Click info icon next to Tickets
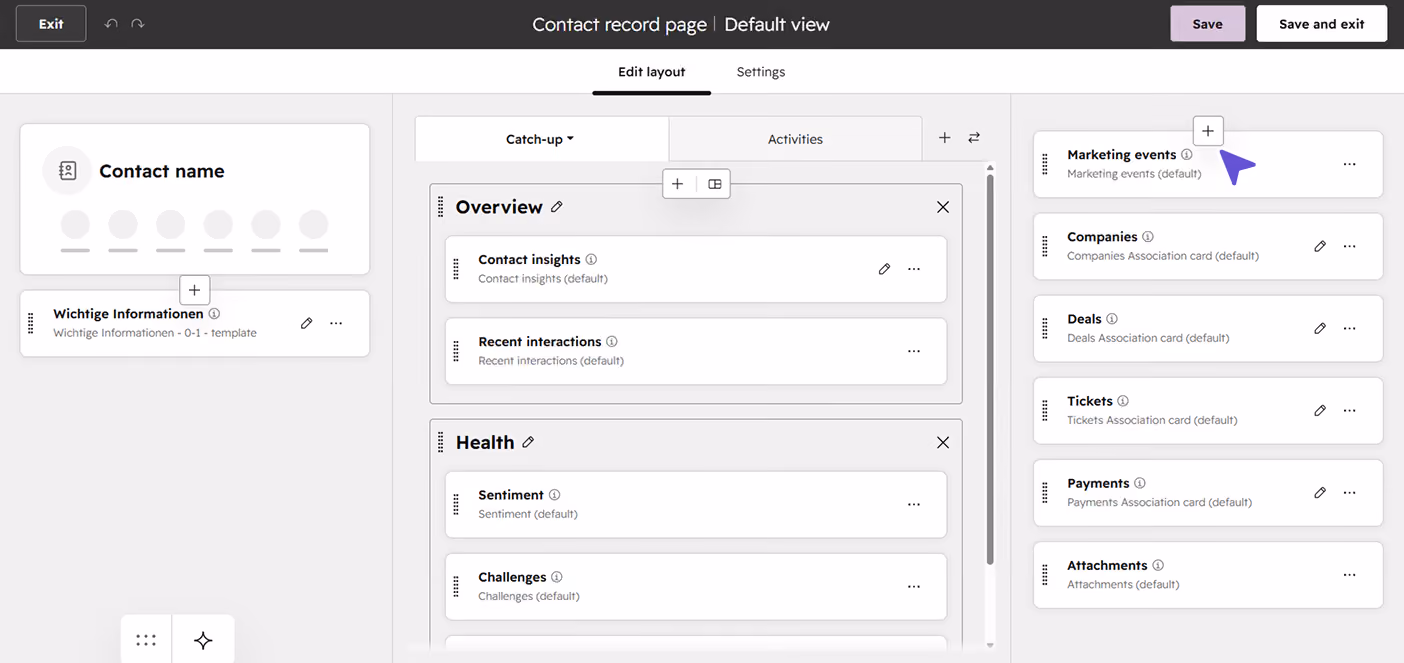Viewport: 1404px width, 663px height. point(1123,401)
